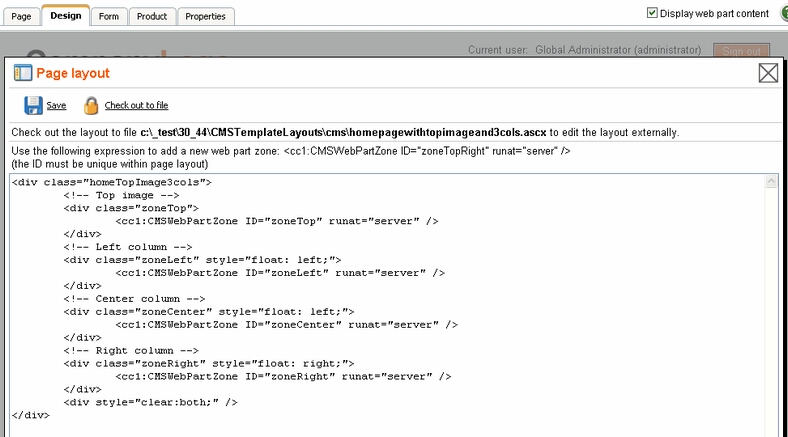The image size is (788, 437).
Task: Select the Design tab
Action: tap(65, 16)
